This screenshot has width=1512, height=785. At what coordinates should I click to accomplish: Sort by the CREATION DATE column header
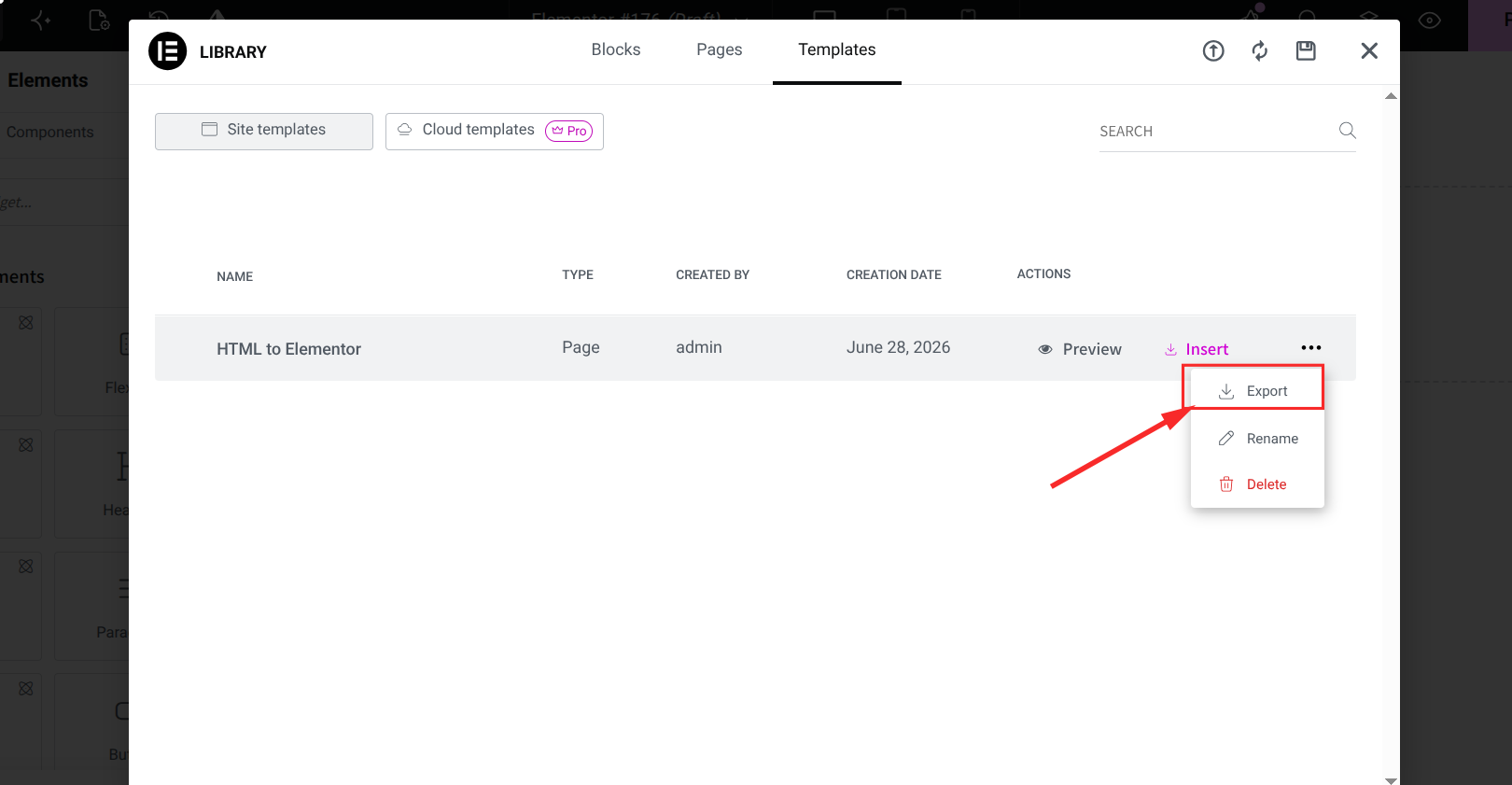pos(894,274)
